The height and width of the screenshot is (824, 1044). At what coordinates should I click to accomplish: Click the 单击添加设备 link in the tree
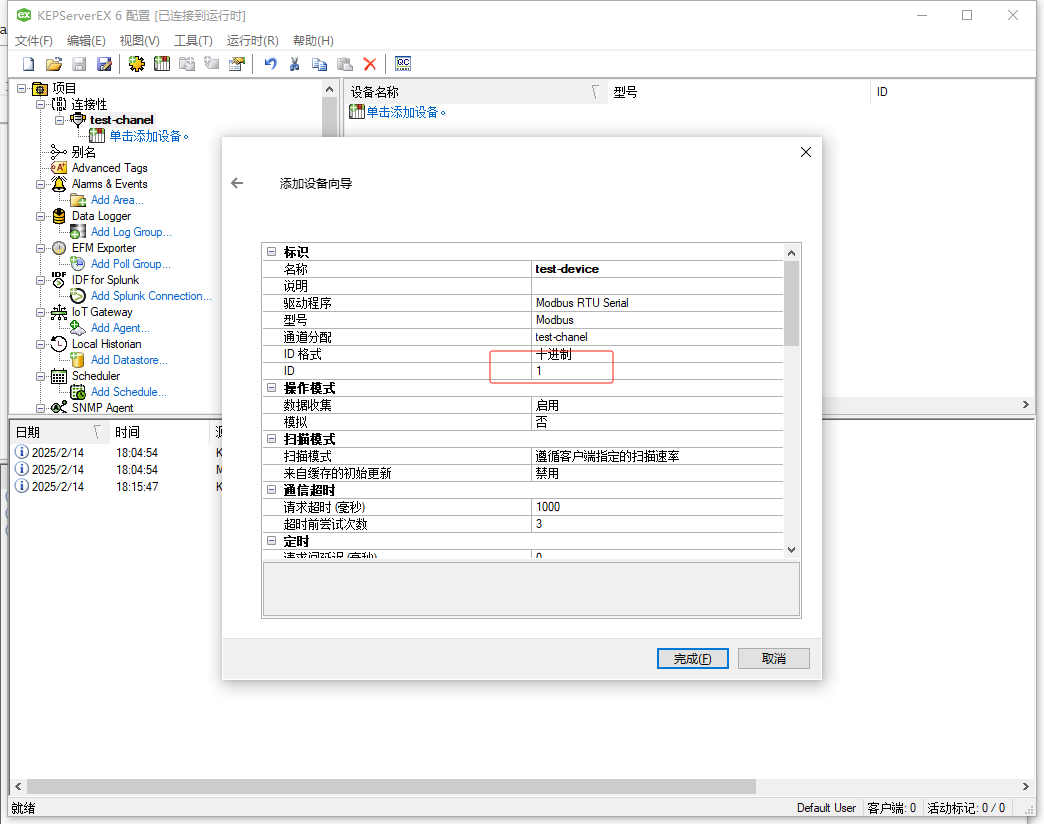[148, 136]
